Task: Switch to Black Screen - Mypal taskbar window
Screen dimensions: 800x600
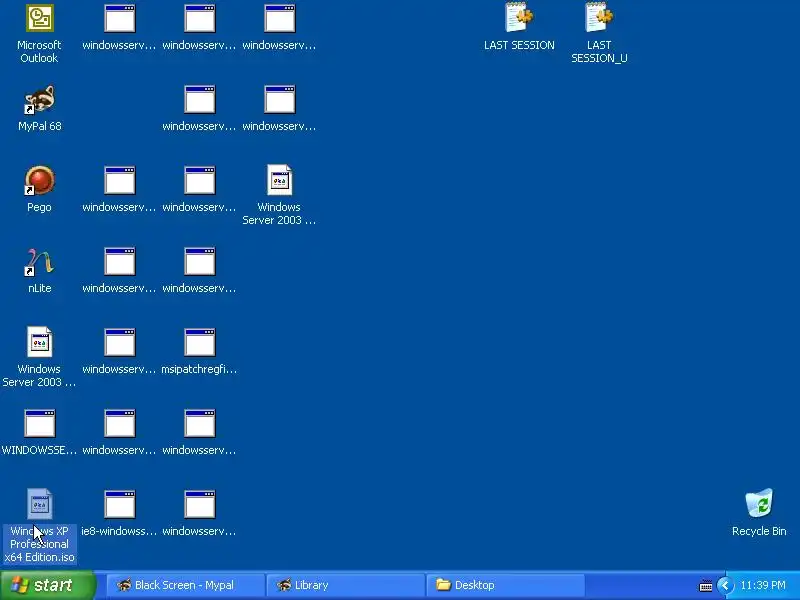Action: coord(186,585)
